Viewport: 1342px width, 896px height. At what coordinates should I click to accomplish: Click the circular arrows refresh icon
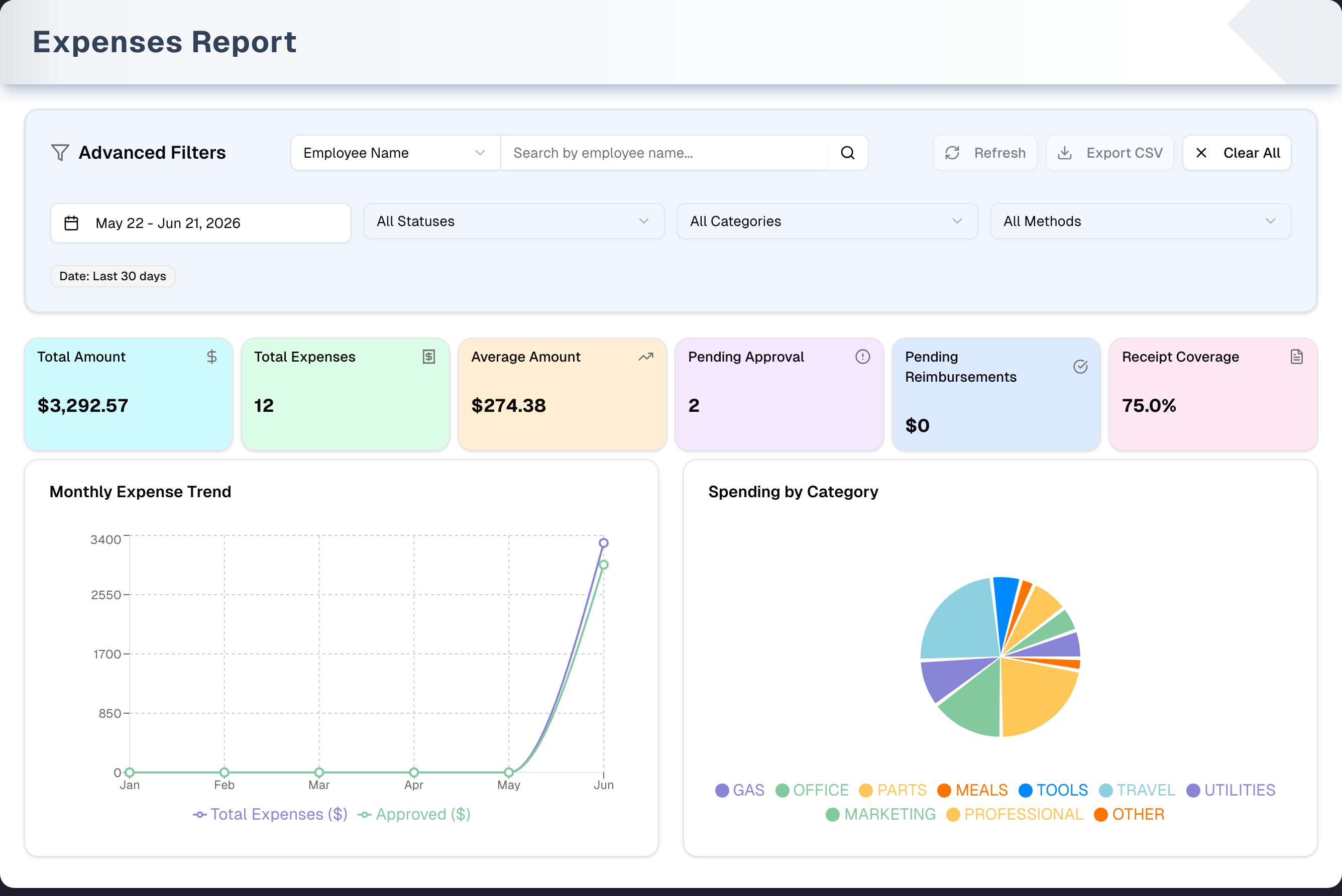952,153
